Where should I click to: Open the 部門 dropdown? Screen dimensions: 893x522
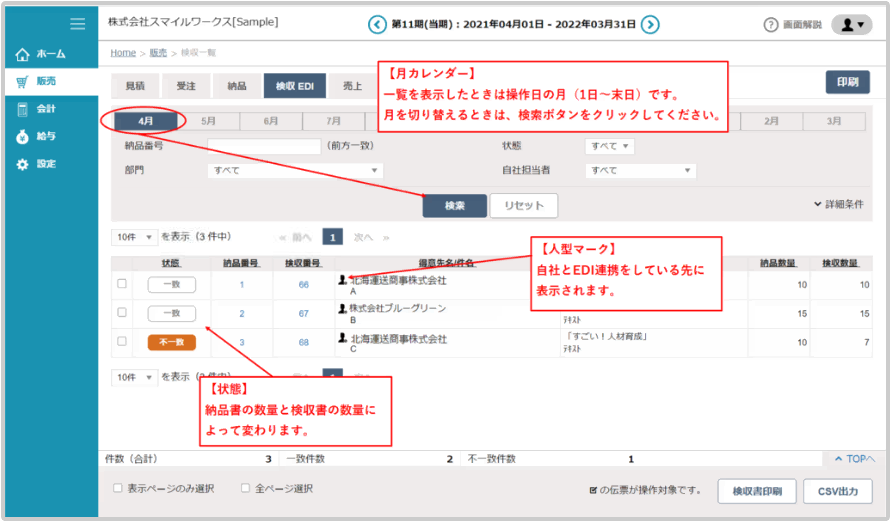coord(294,171)
